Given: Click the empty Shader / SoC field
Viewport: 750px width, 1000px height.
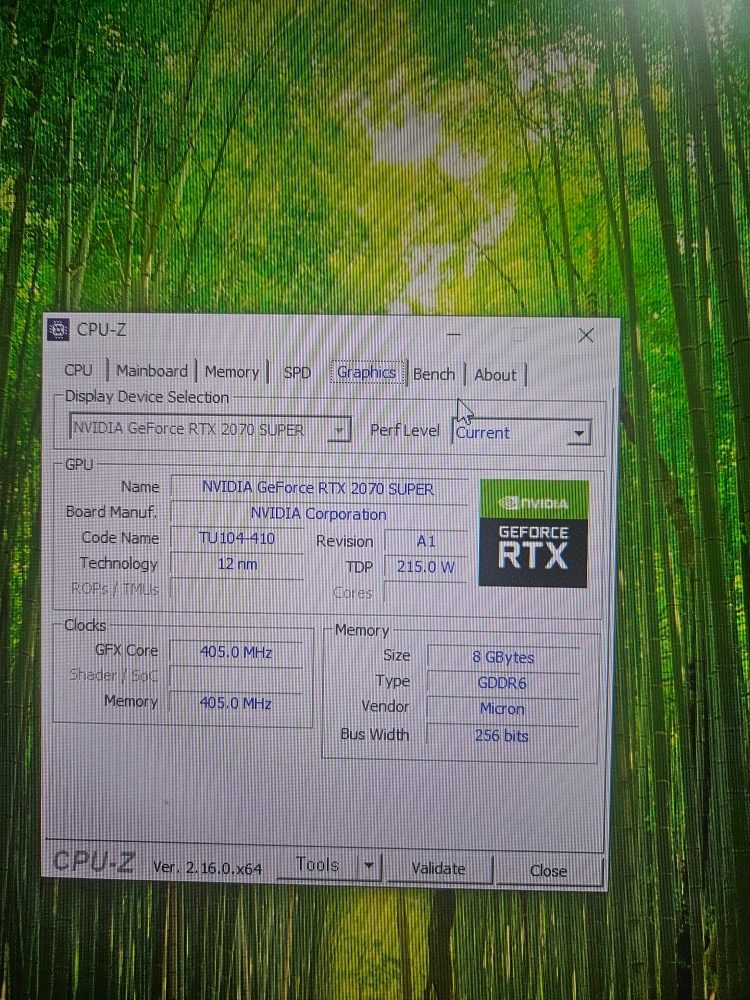Looking at the screenshot, I should pyautogui.click(x=236, y=677).
